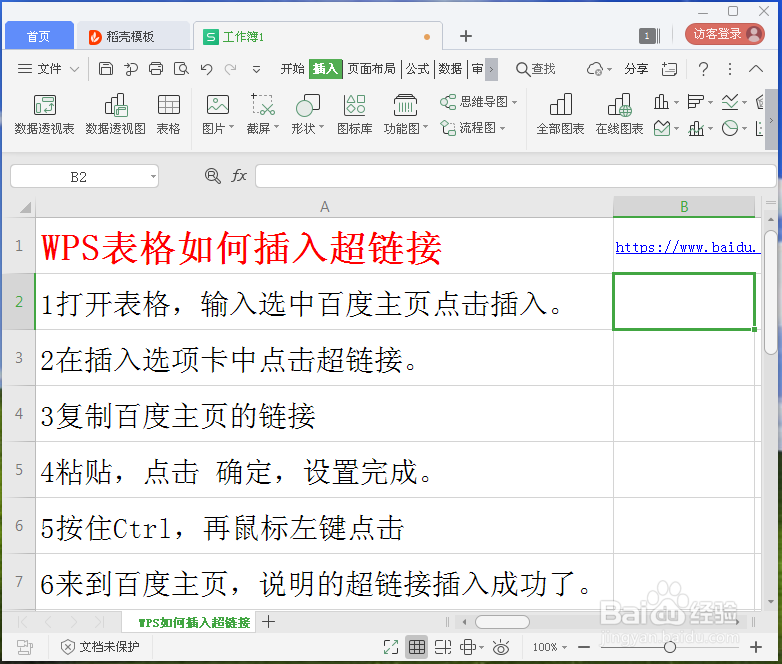Screen dimensions: 782x664
Task: Open the 数据 ribbon tab
Action: tap(450, 69)
